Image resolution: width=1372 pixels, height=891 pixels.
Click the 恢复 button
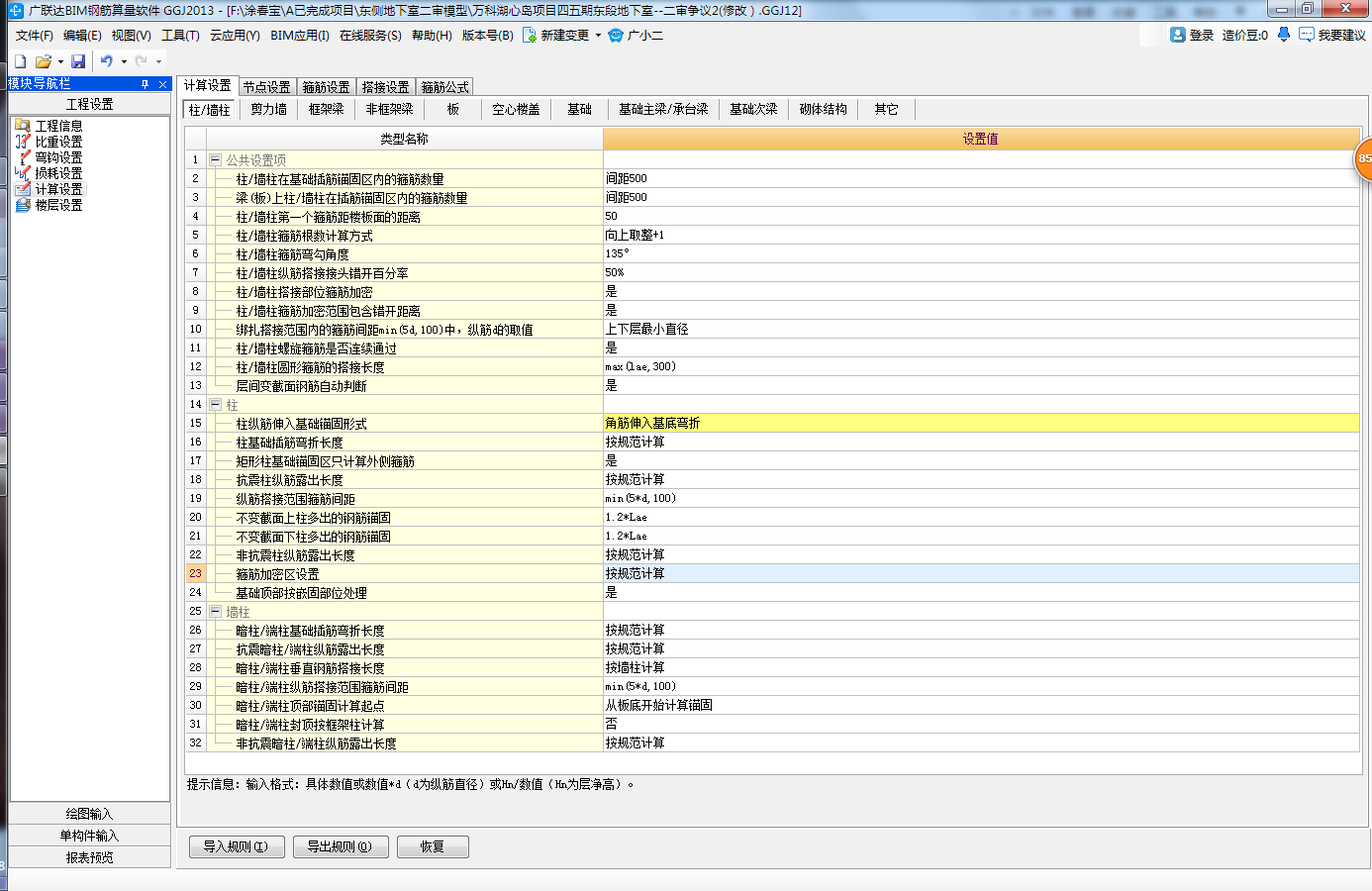(x=433, y=846)
